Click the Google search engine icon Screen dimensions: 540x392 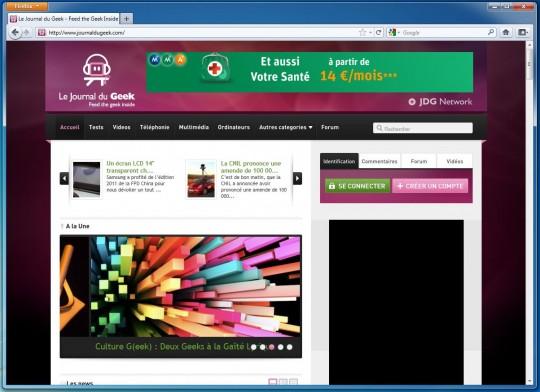point(392,32)
